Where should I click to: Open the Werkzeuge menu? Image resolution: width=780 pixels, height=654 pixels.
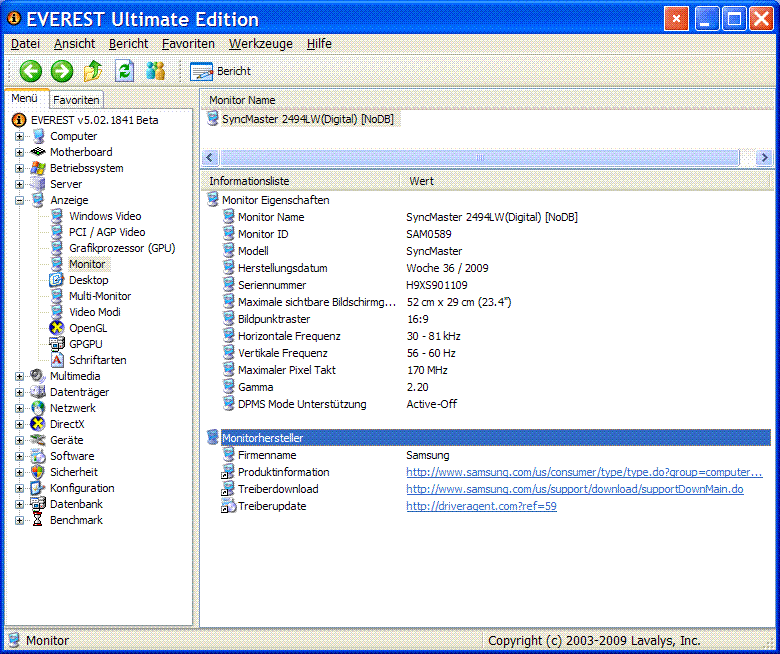click(261, 44)
